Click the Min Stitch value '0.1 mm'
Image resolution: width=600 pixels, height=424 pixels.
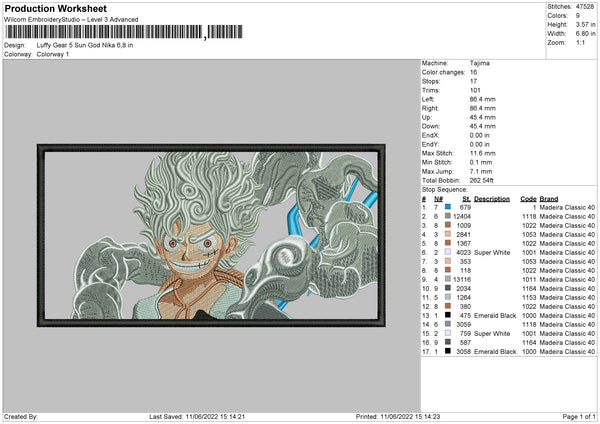click(481, 162)
